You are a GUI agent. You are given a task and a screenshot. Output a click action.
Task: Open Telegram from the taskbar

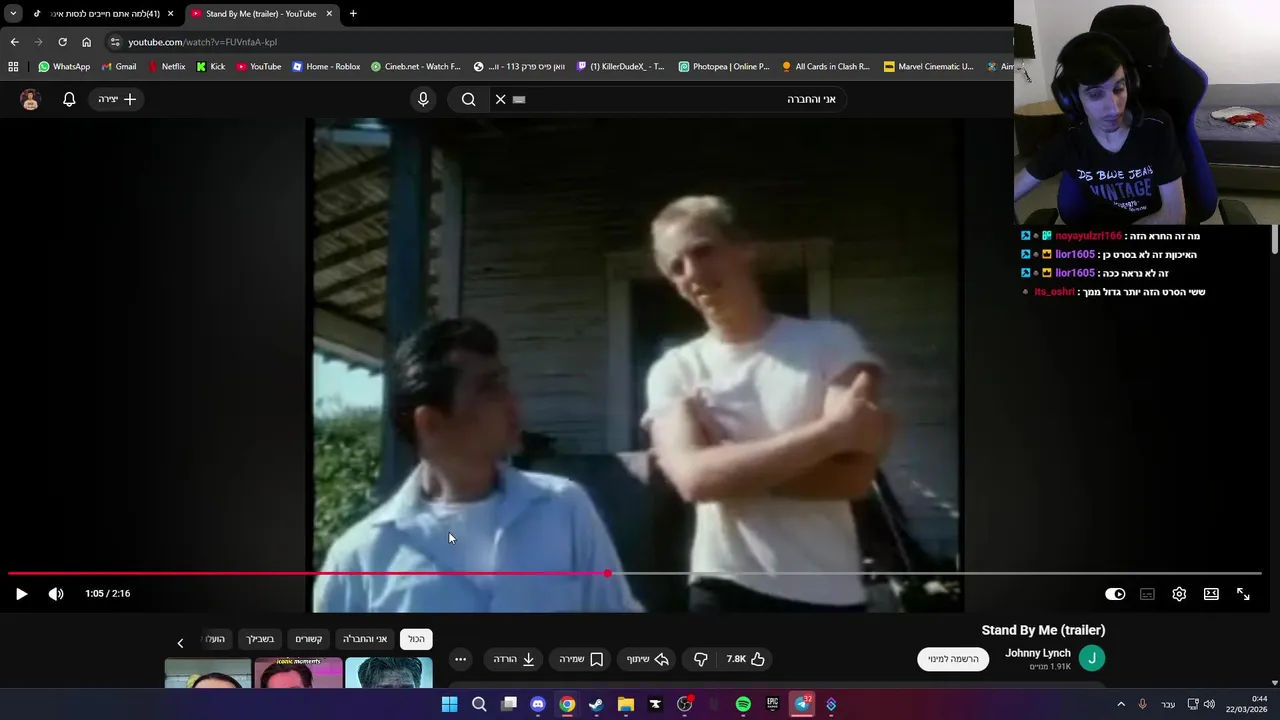[x=802, y=704]
